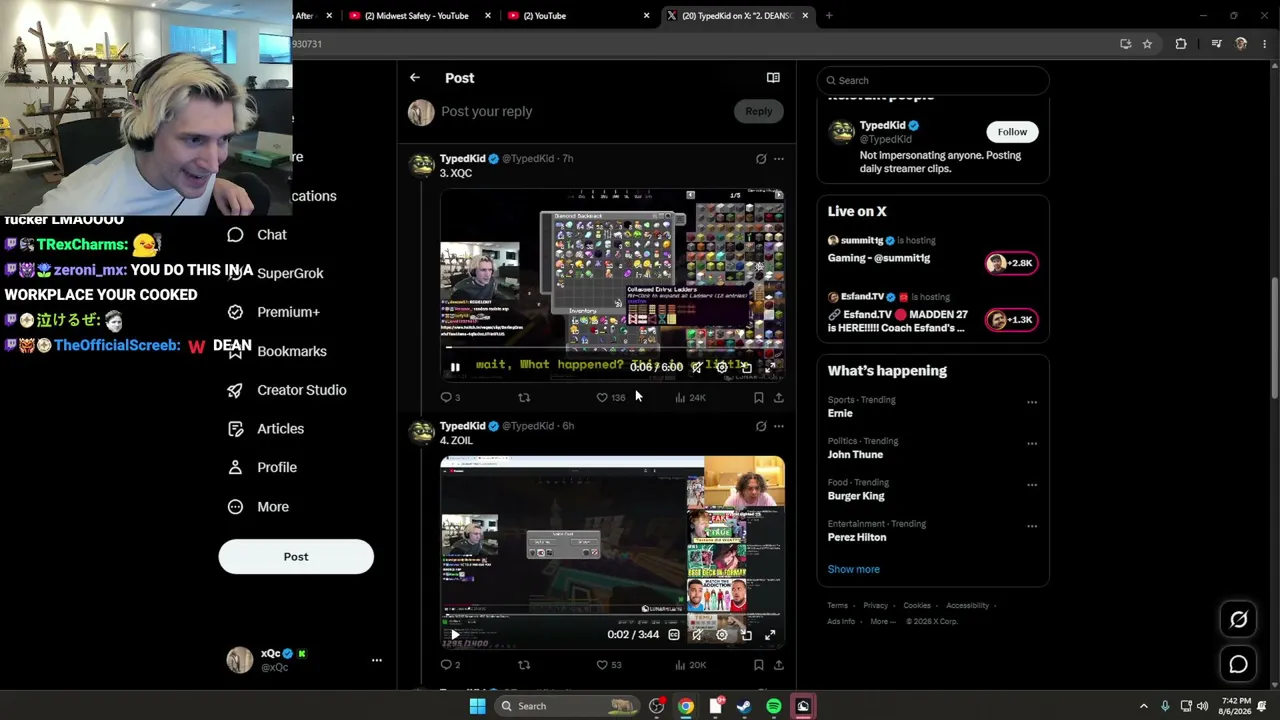
Task: Open picture-in-picture on 4. ZOIL video
Action: [x=746, y=635]
